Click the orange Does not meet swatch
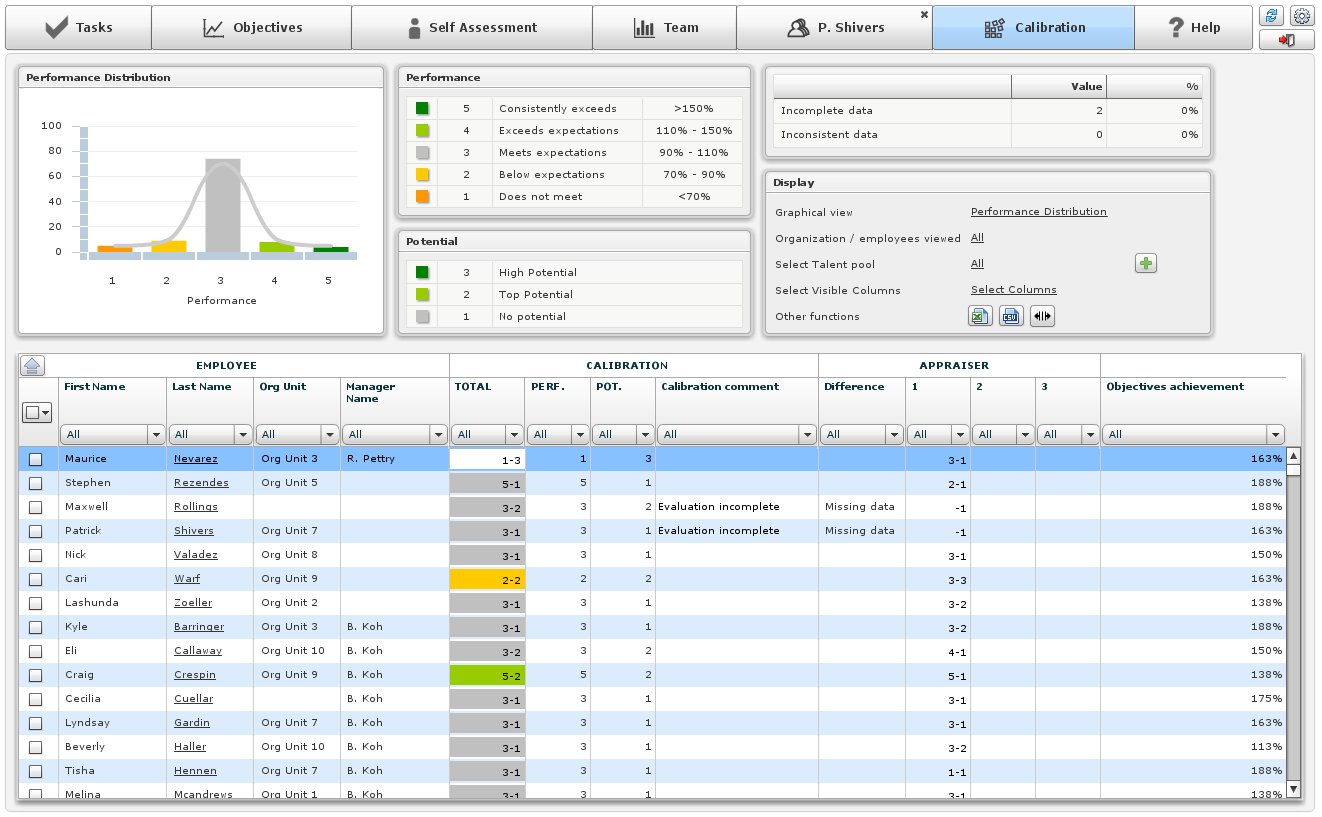Screen dimensions: 1322x817 tap(422, 196)
